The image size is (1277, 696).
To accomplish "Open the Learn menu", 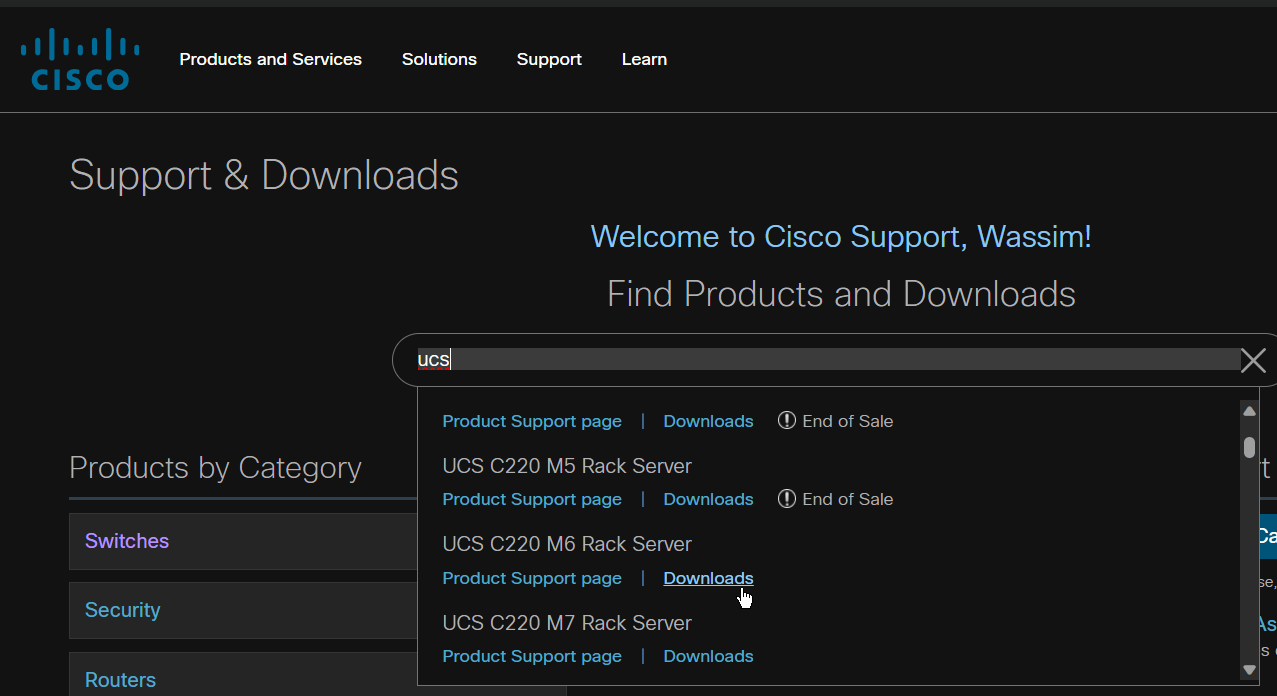I will (644, 59).
